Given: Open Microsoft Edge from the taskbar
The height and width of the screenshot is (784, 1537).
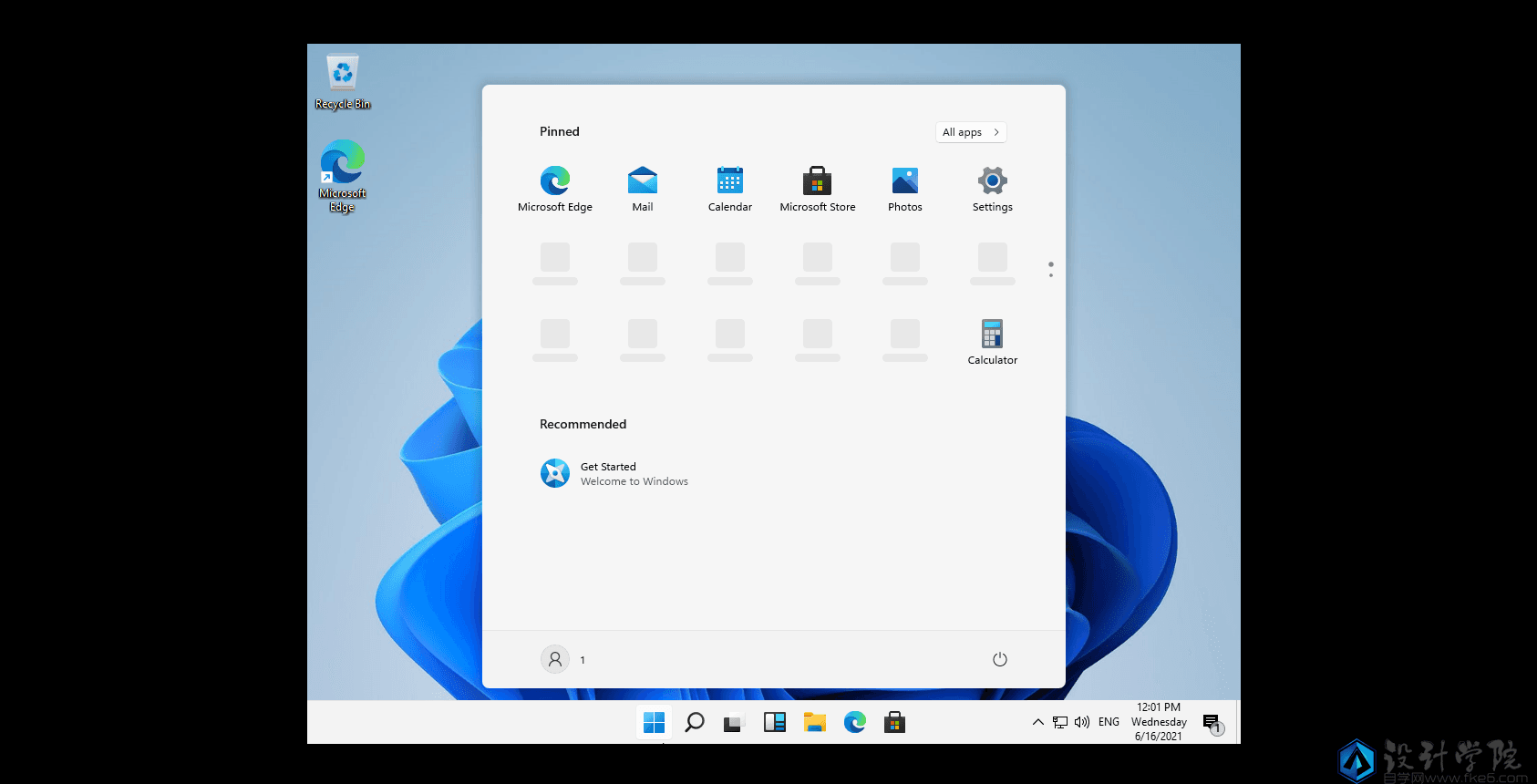Looking at the screenshot, I should click(x=855, y=723).
